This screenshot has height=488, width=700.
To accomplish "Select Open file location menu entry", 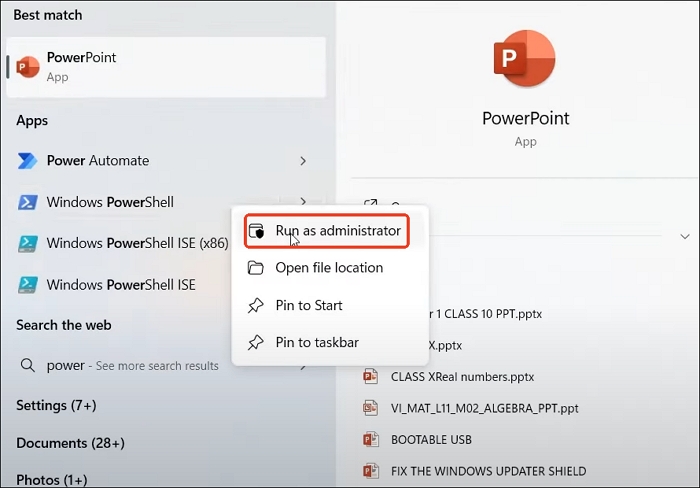I will 329,268.
